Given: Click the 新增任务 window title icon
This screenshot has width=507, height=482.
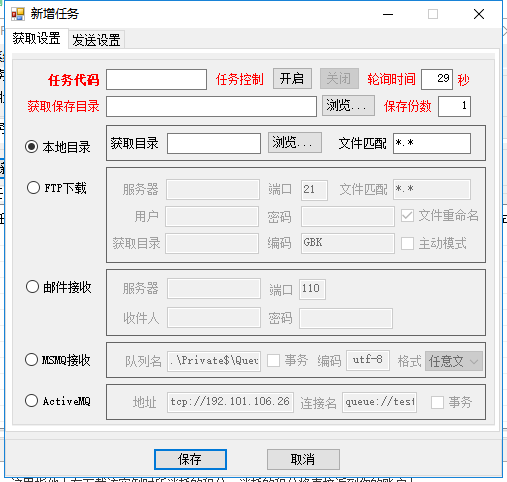Looking at the screenshot, I should tap(18, 14).
